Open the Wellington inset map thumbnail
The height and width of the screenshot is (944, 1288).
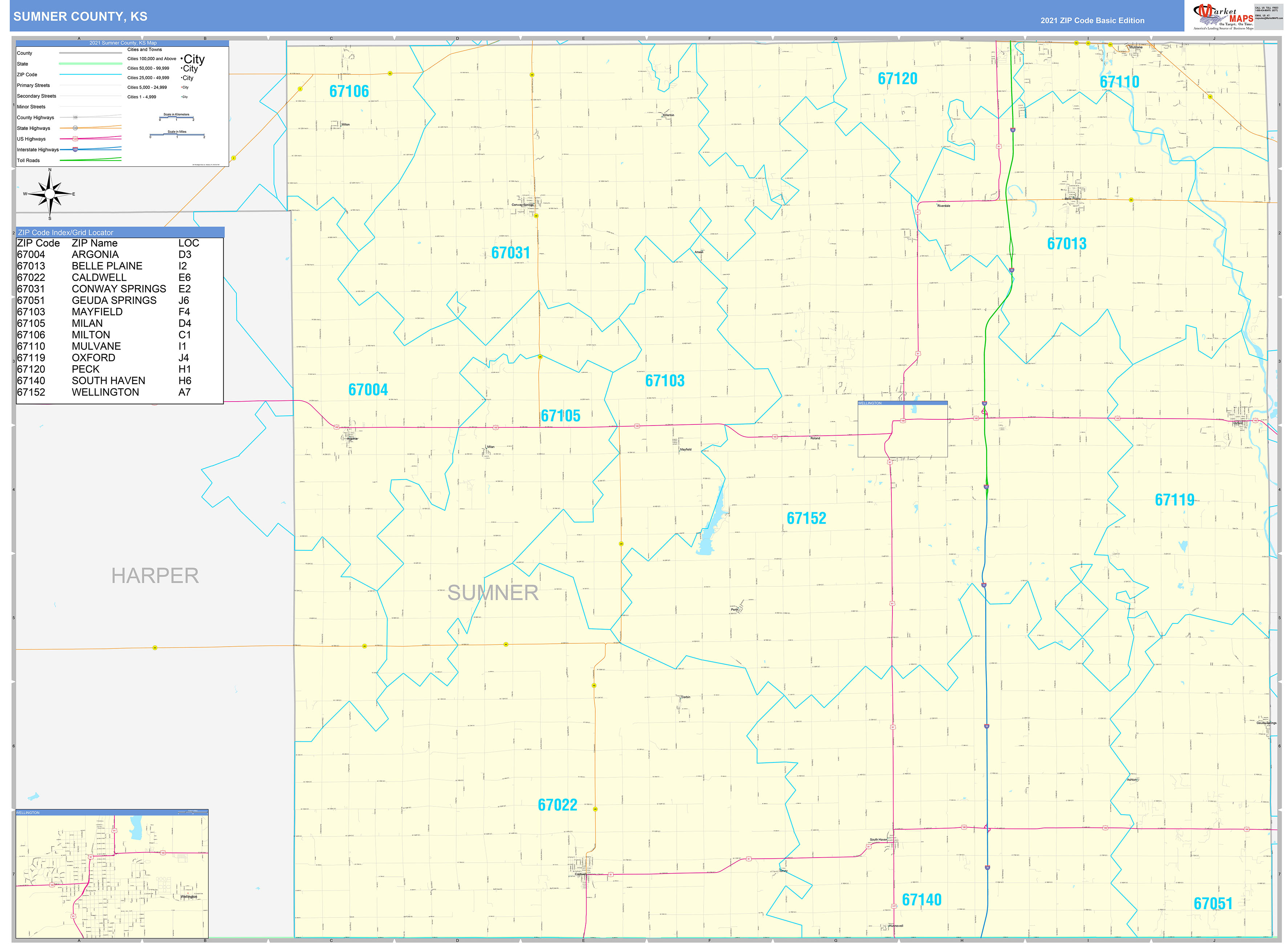coord(112,873)
